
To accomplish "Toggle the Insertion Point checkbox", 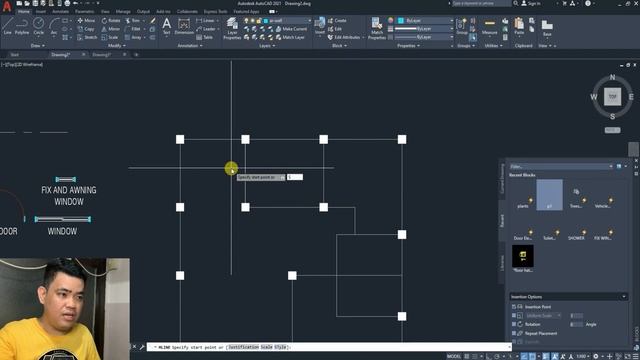I will click(x=514, y=307).
